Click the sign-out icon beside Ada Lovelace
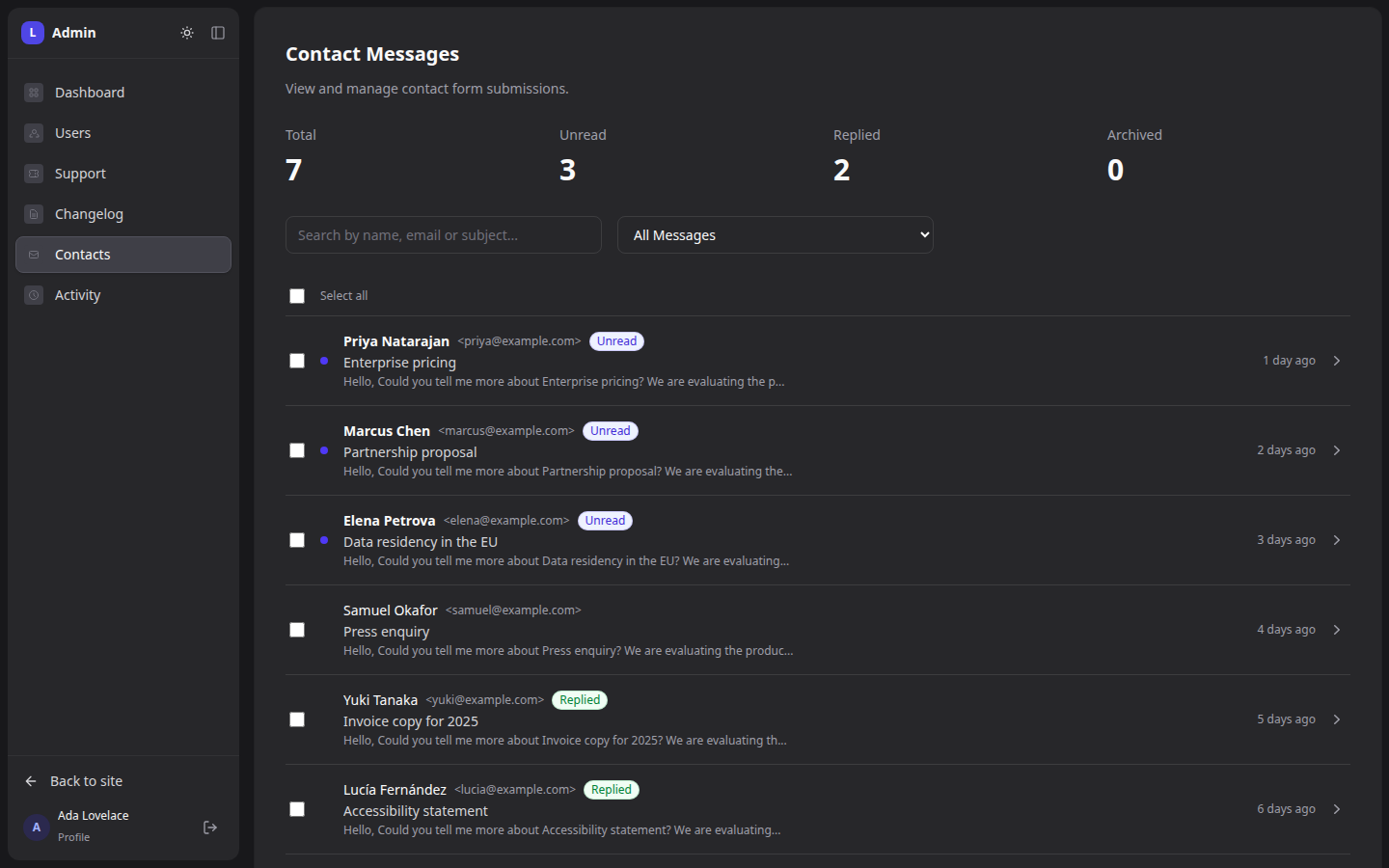Image resolution: width=1389 pixels, height=868 pixels. tap(210, 827)
